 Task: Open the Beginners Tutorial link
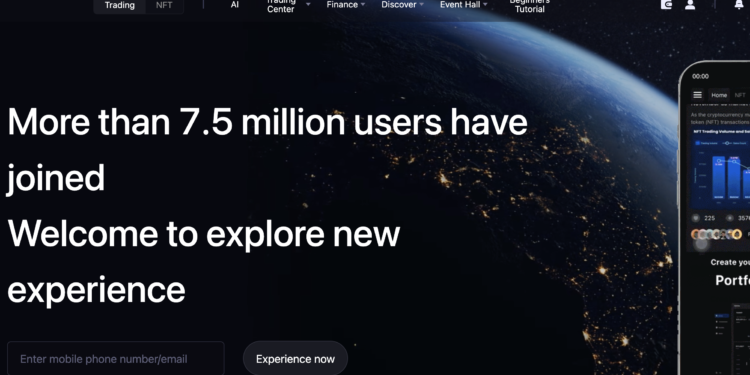(529, 5)
